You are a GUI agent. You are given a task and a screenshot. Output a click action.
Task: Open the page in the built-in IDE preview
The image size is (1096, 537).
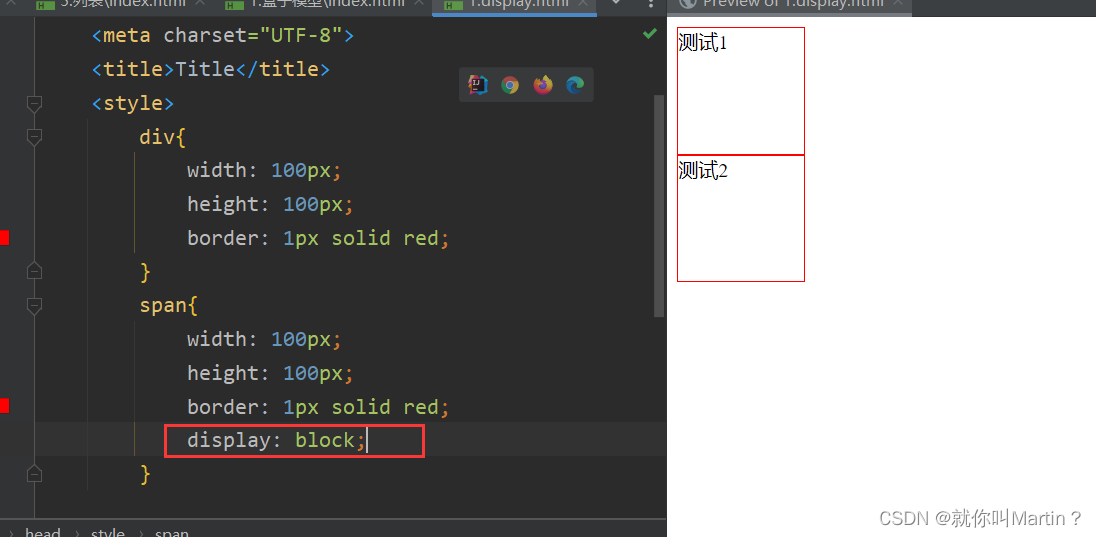(x=477, y=85)
